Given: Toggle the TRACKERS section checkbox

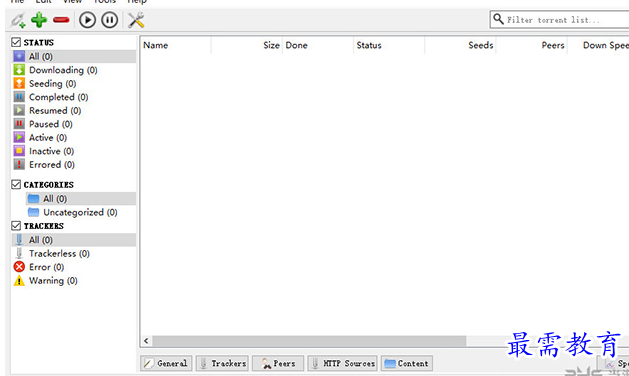Looking at the screenshot, I should click(16, 226).
